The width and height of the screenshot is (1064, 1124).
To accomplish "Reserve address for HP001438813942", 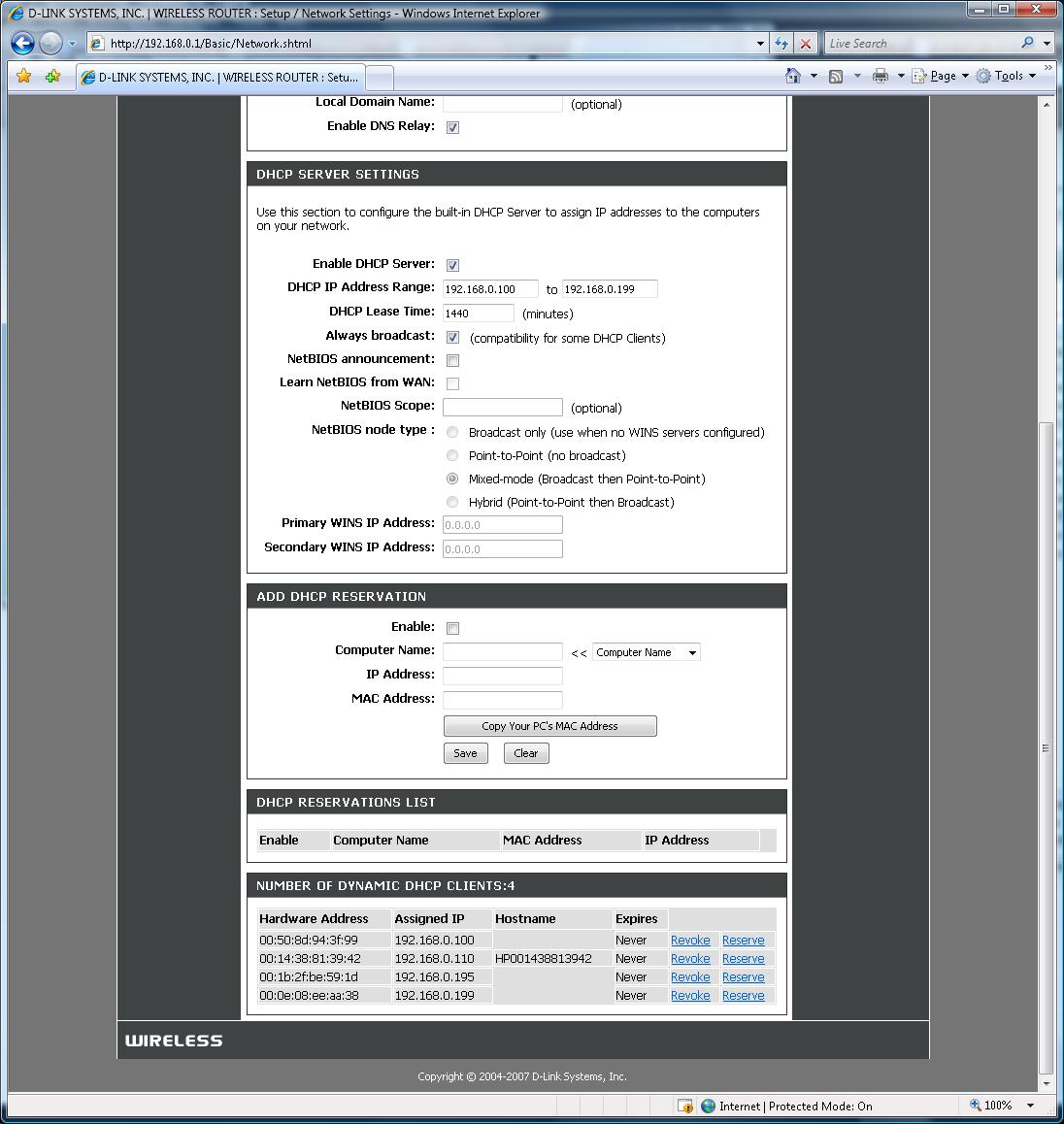I will point(744,959).
